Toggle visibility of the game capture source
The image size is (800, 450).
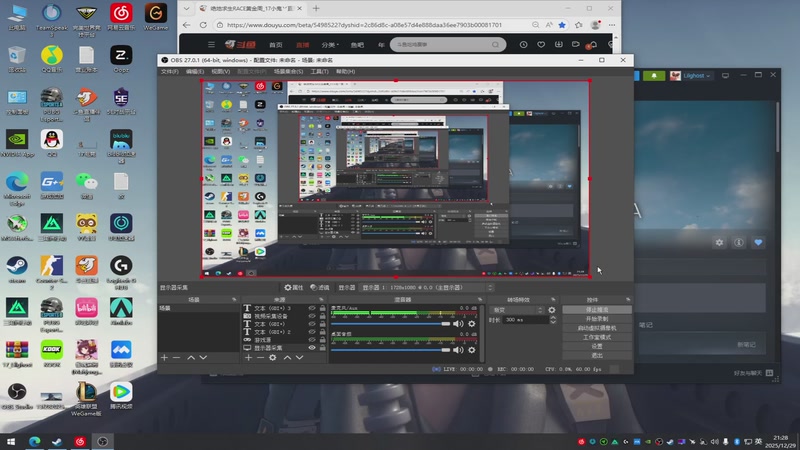click(x=312, y=340)
